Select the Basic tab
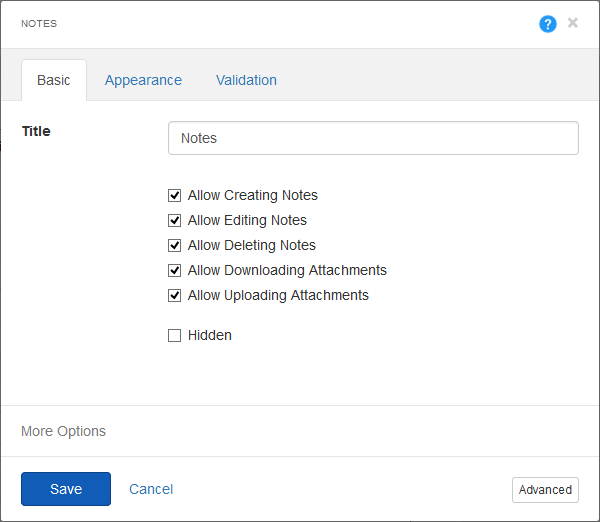The image size is (600, 522). click(x=54, y=80)
